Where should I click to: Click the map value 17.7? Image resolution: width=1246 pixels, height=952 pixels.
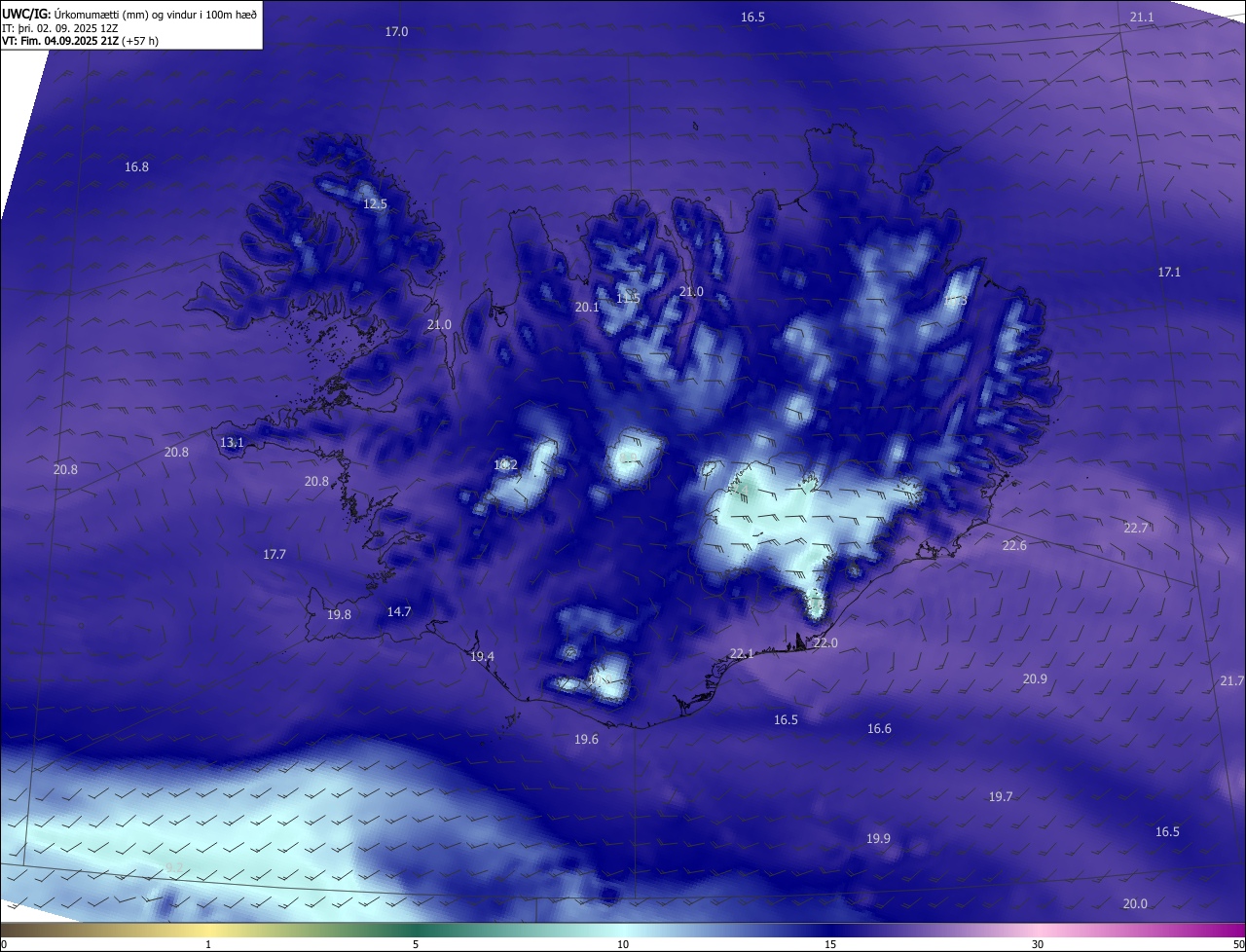[275, 554]
